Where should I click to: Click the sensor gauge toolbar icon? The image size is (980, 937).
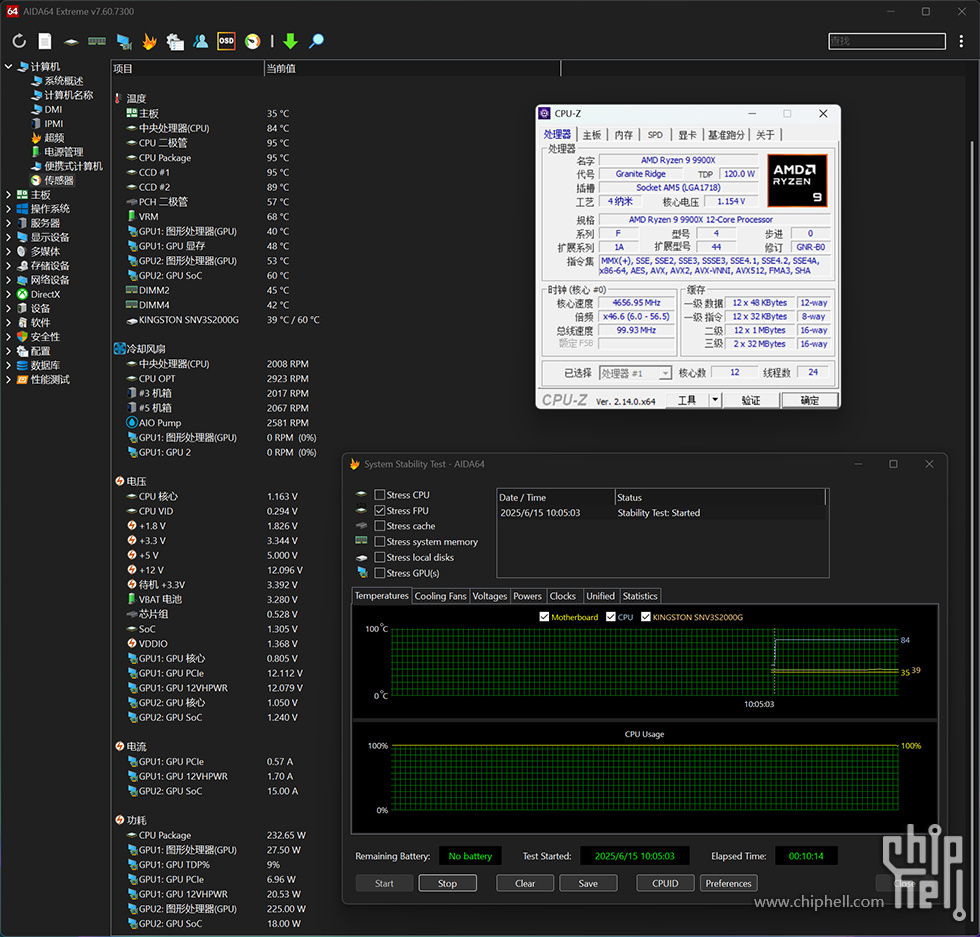(252, 41)
